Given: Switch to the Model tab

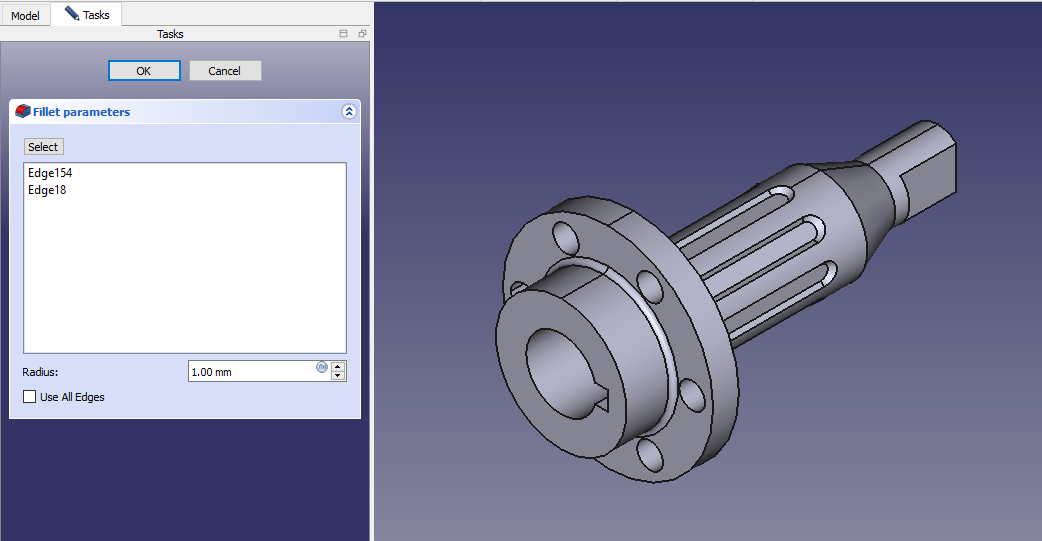Looking at the screenshot, I should click(x=25, y=16).
